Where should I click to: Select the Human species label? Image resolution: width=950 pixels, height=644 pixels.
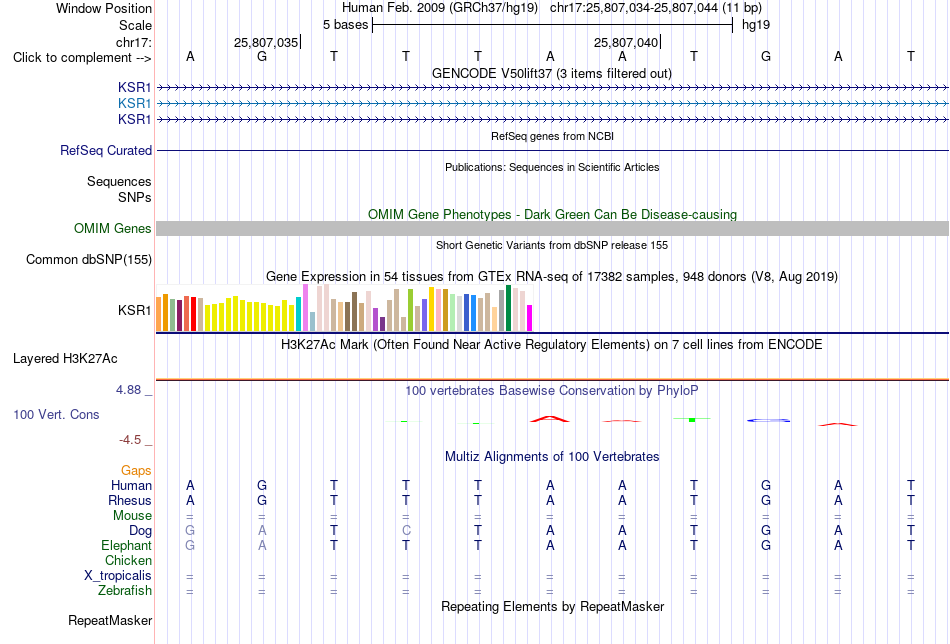click(131, 485)
